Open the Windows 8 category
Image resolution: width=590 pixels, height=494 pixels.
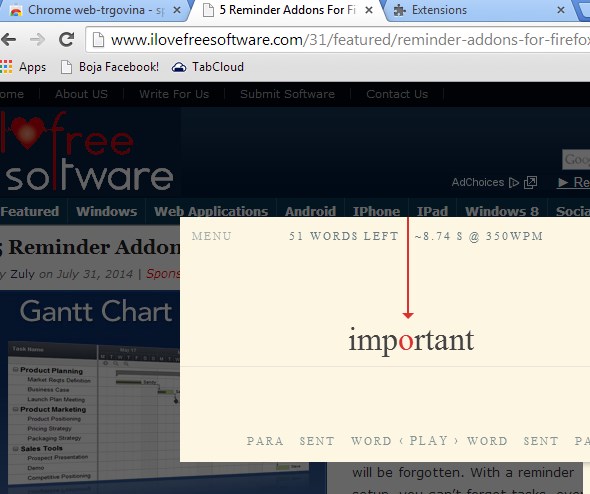[502, 211]
